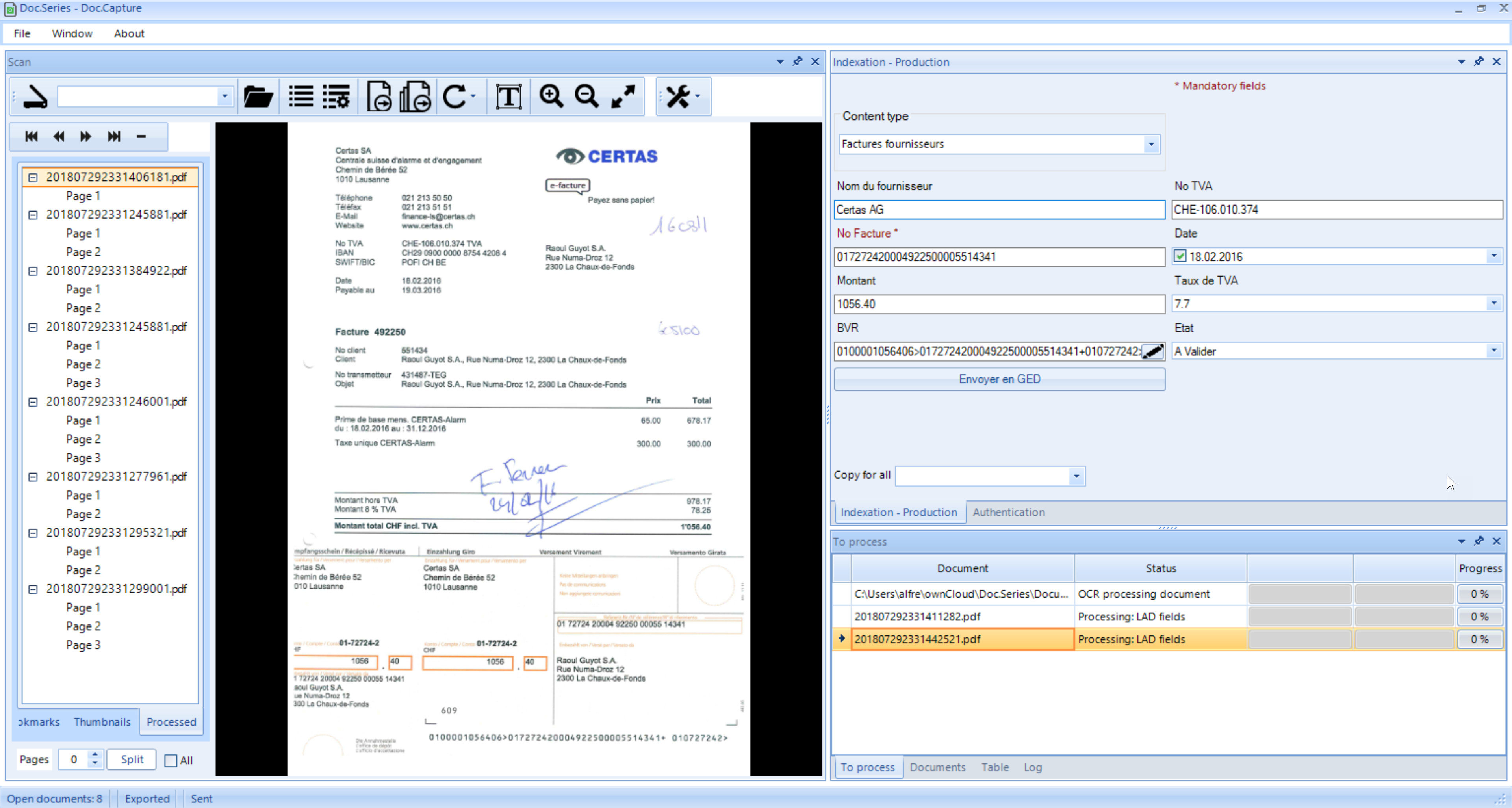Click the No Facture input field
The width and height of the screenshot is (1512, 808).
pyautogui.click(x=999, y=256)
